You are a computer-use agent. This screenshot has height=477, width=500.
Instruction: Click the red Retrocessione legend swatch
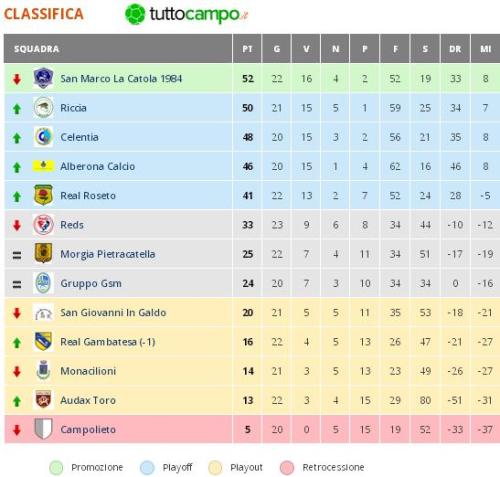pos(287,468)
